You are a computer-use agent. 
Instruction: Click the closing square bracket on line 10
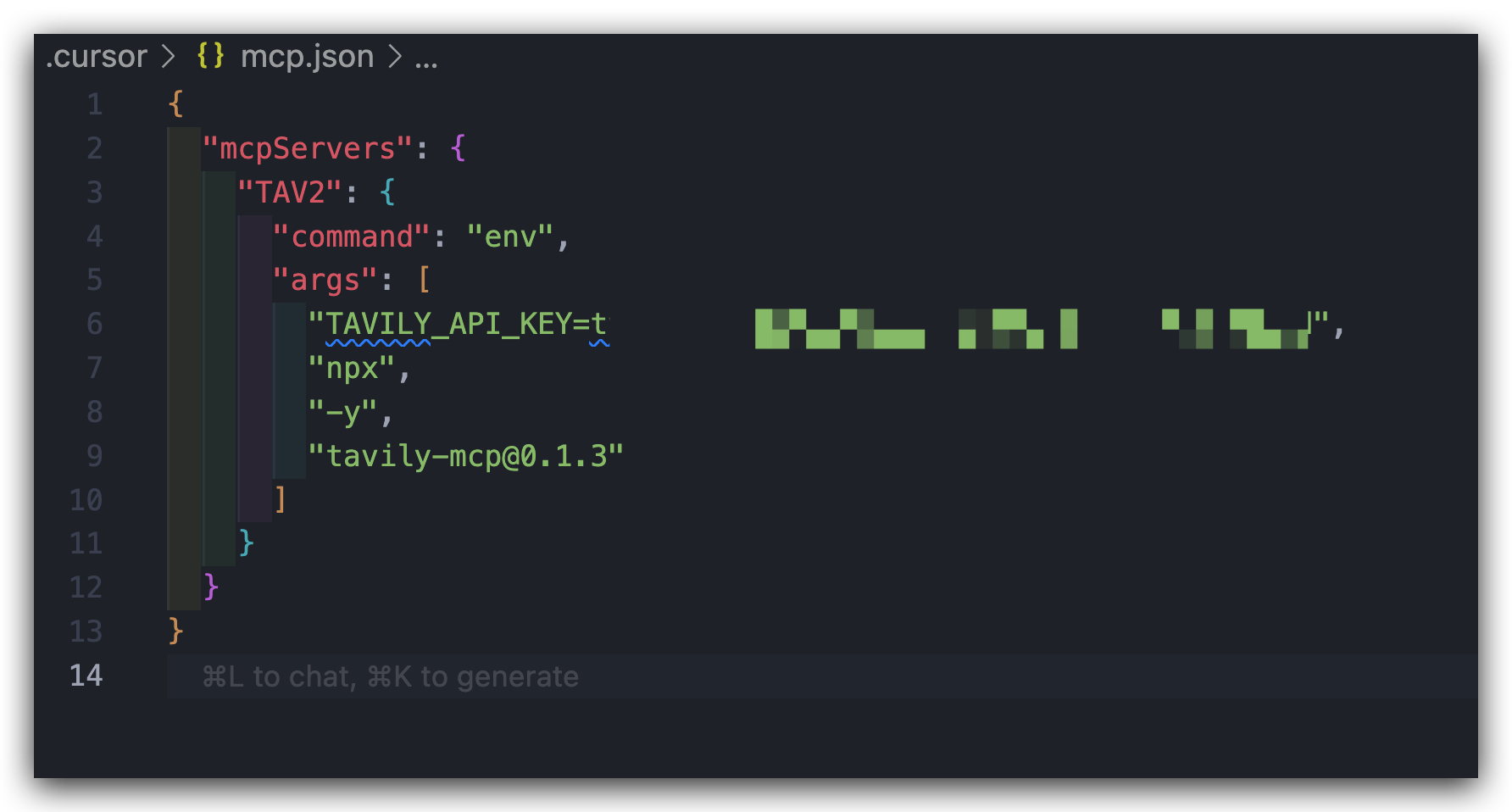click(x=280, y=499)
